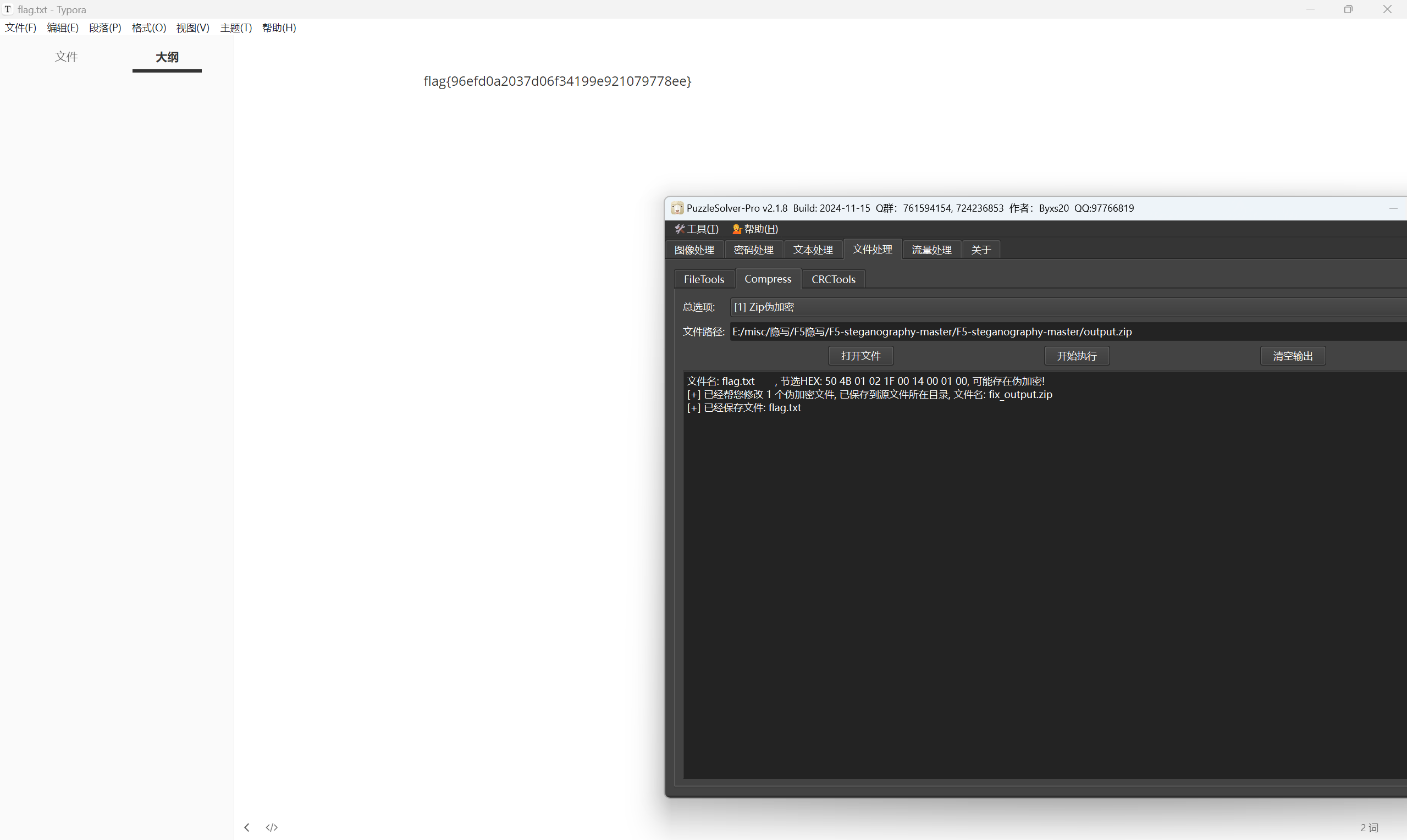Switch to the 密码处理 tab

point(753,250)
